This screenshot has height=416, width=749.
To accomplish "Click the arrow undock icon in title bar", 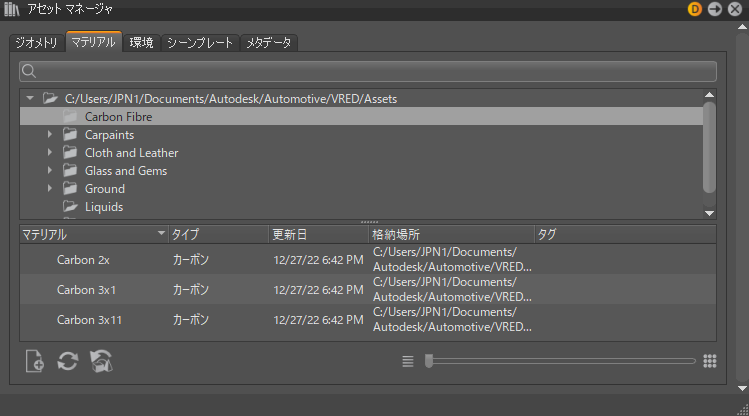I will 715,9.
